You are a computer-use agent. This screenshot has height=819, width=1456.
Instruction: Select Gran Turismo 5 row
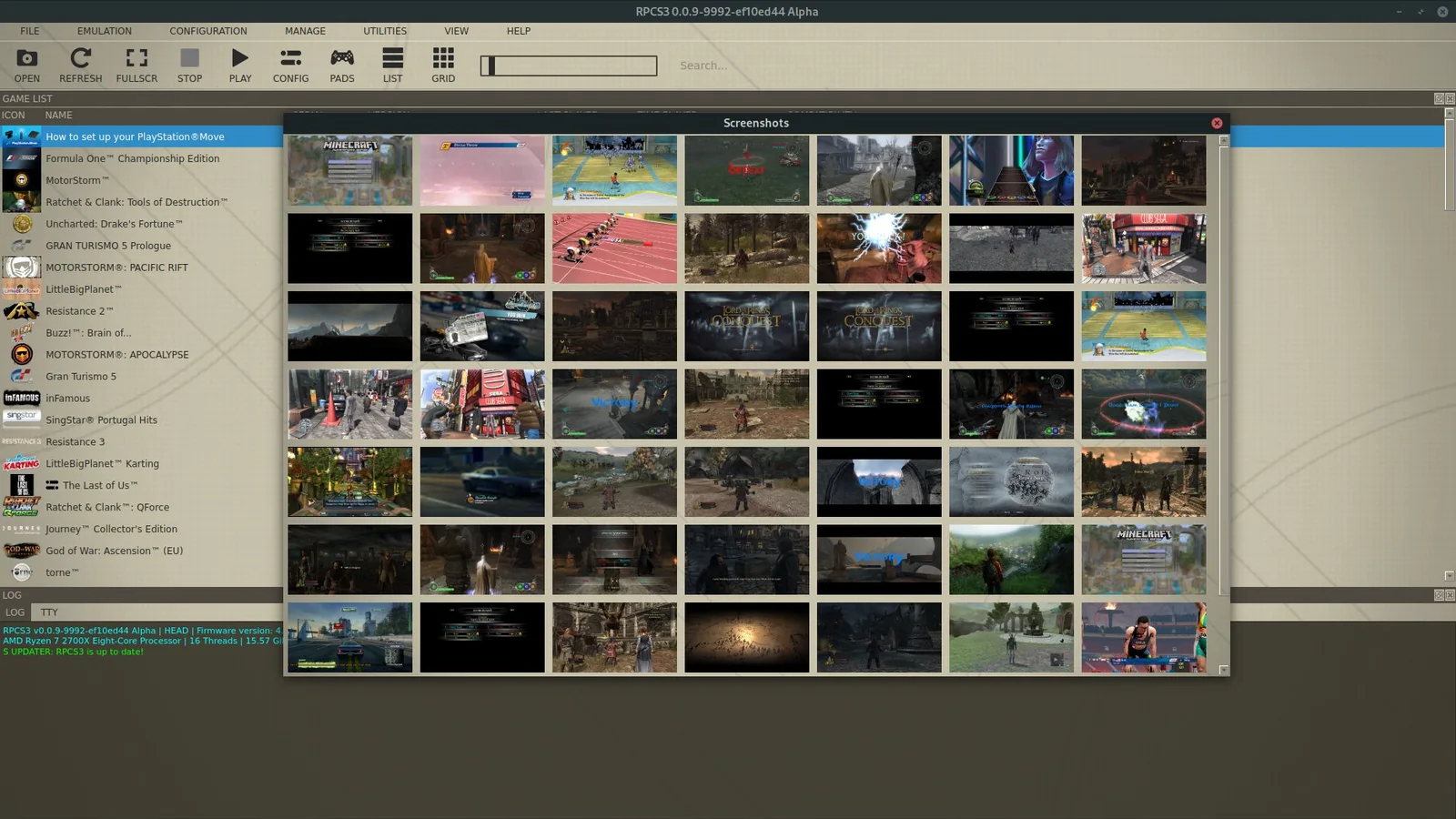click(x=141, y=377)
